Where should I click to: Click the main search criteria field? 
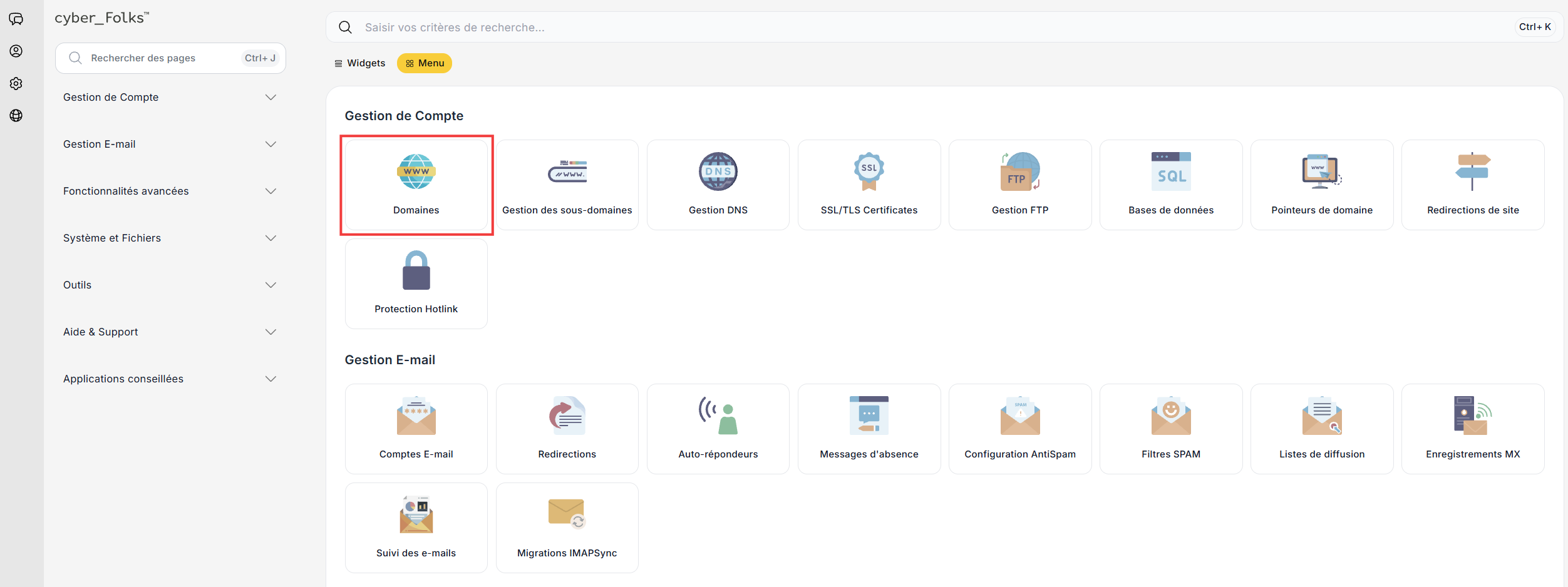point(944,27)
